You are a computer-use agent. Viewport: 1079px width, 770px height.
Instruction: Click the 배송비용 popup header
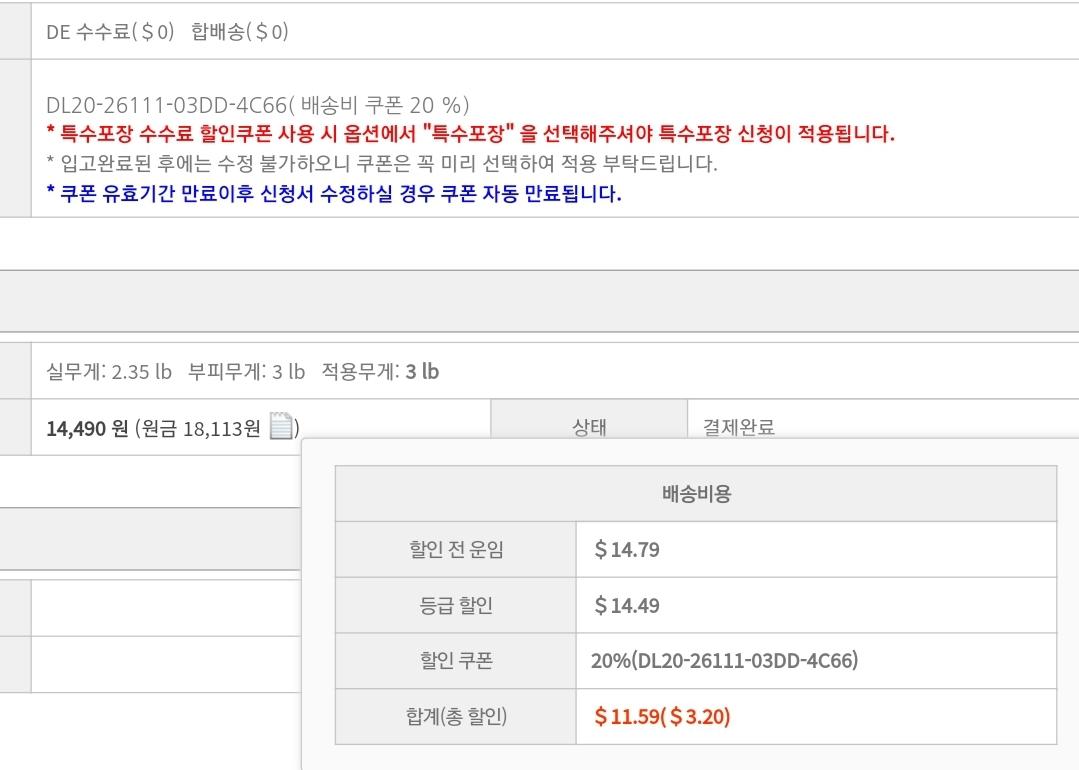(x=695, y=494)
